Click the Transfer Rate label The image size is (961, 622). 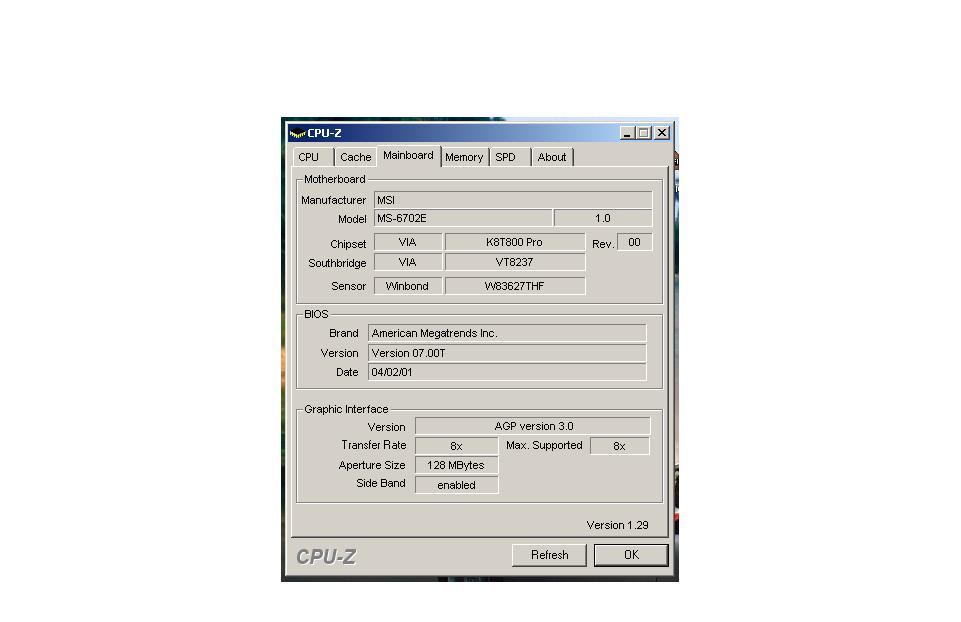374,445
